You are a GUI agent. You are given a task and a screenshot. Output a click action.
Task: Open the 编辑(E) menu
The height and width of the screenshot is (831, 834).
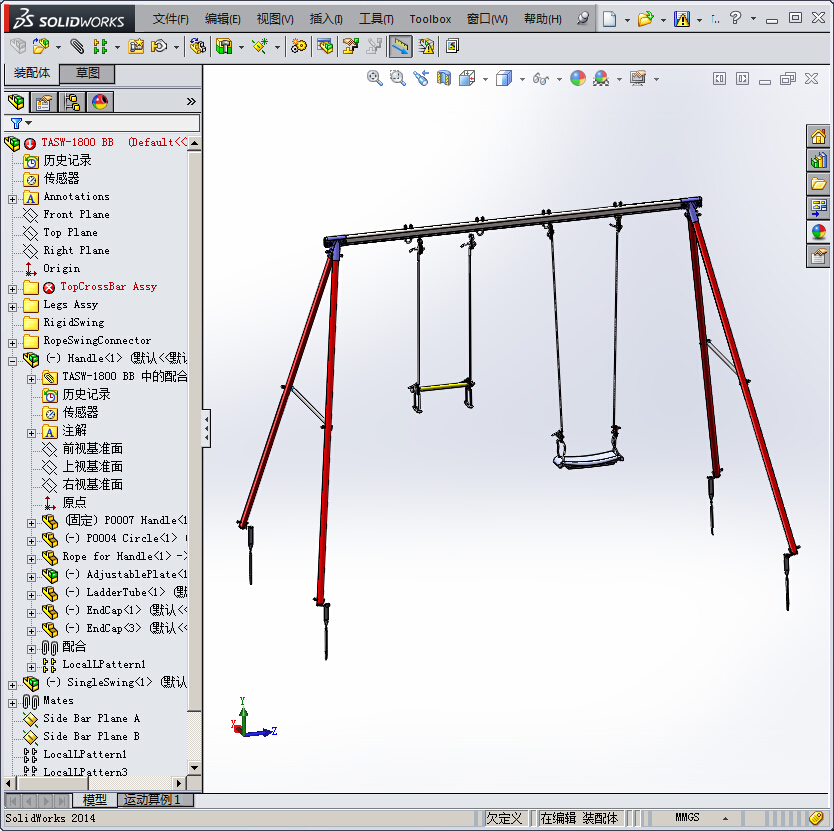[x=223, y=19]
